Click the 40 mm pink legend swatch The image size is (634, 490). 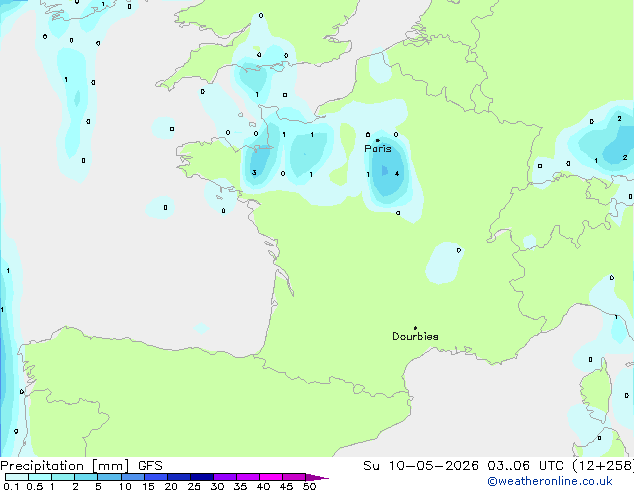[271, 477]
